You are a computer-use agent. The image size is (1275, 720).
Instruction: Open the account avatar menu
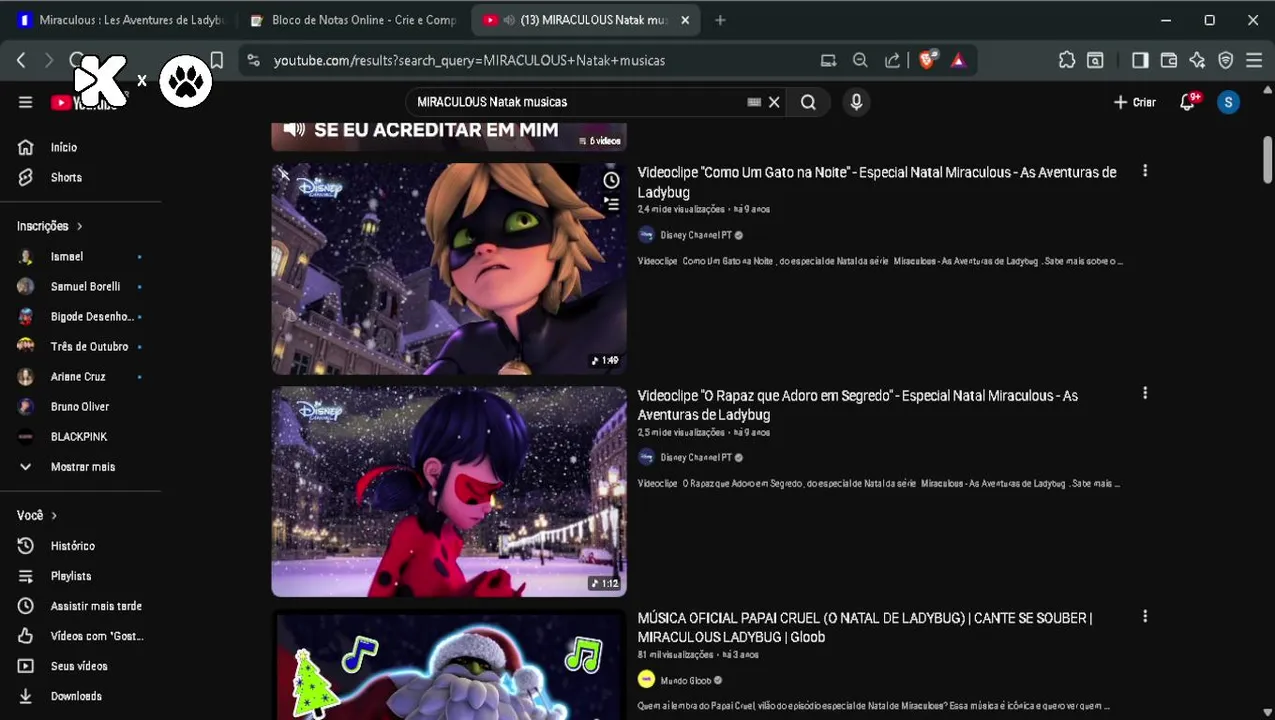pos(1228,102)
